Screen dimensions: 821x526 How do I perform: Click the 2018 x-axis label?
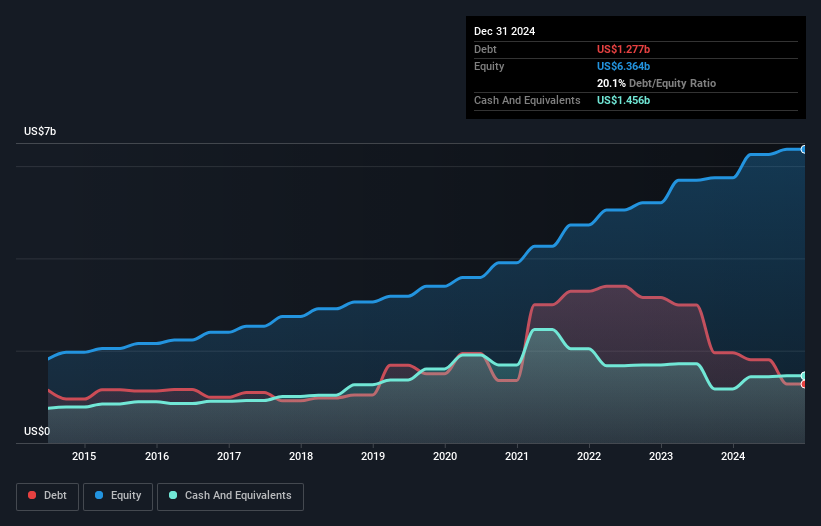(x=301, y=456)
